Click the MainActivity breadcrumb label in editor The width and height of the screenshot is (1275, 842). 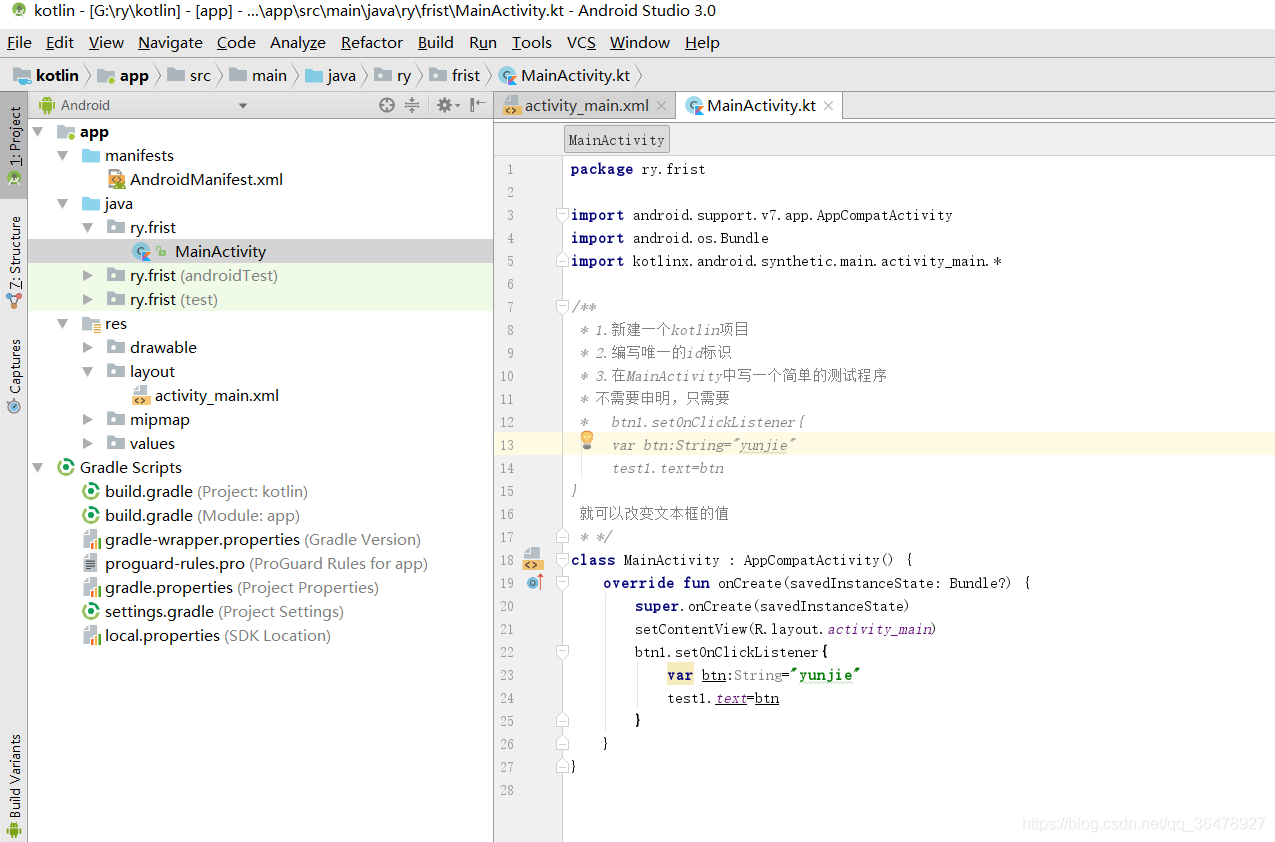pyautogui.click(x=616, y=140)
